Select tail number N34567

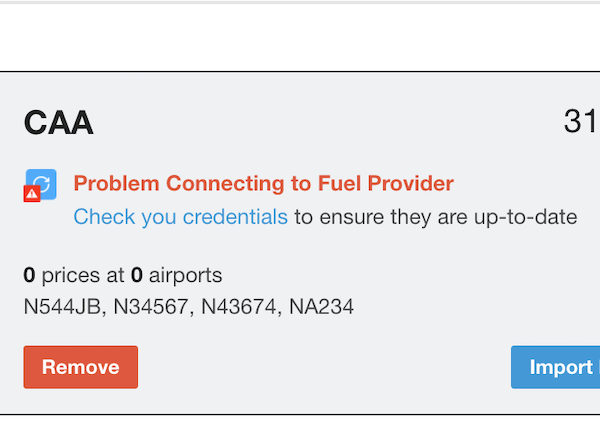151,307
